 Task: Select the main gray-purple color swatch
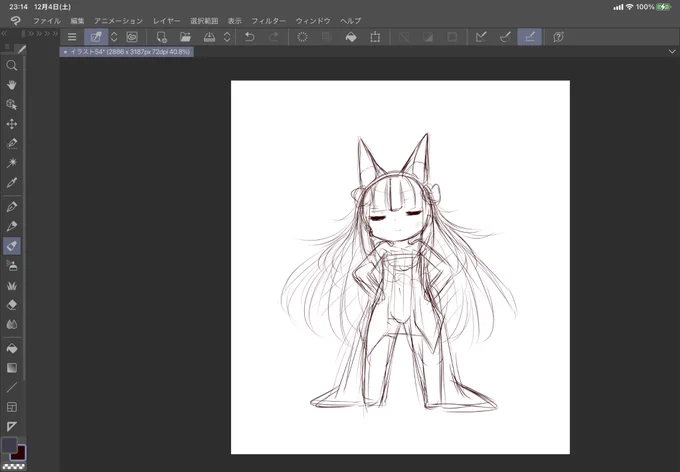coord(9,445)
